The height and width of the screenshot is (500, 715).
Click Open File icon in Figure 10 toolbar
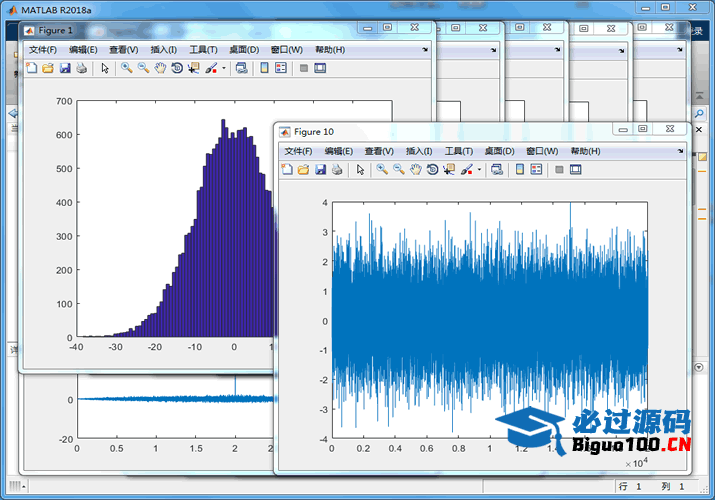pyautogui.click(x=303, y=170)
